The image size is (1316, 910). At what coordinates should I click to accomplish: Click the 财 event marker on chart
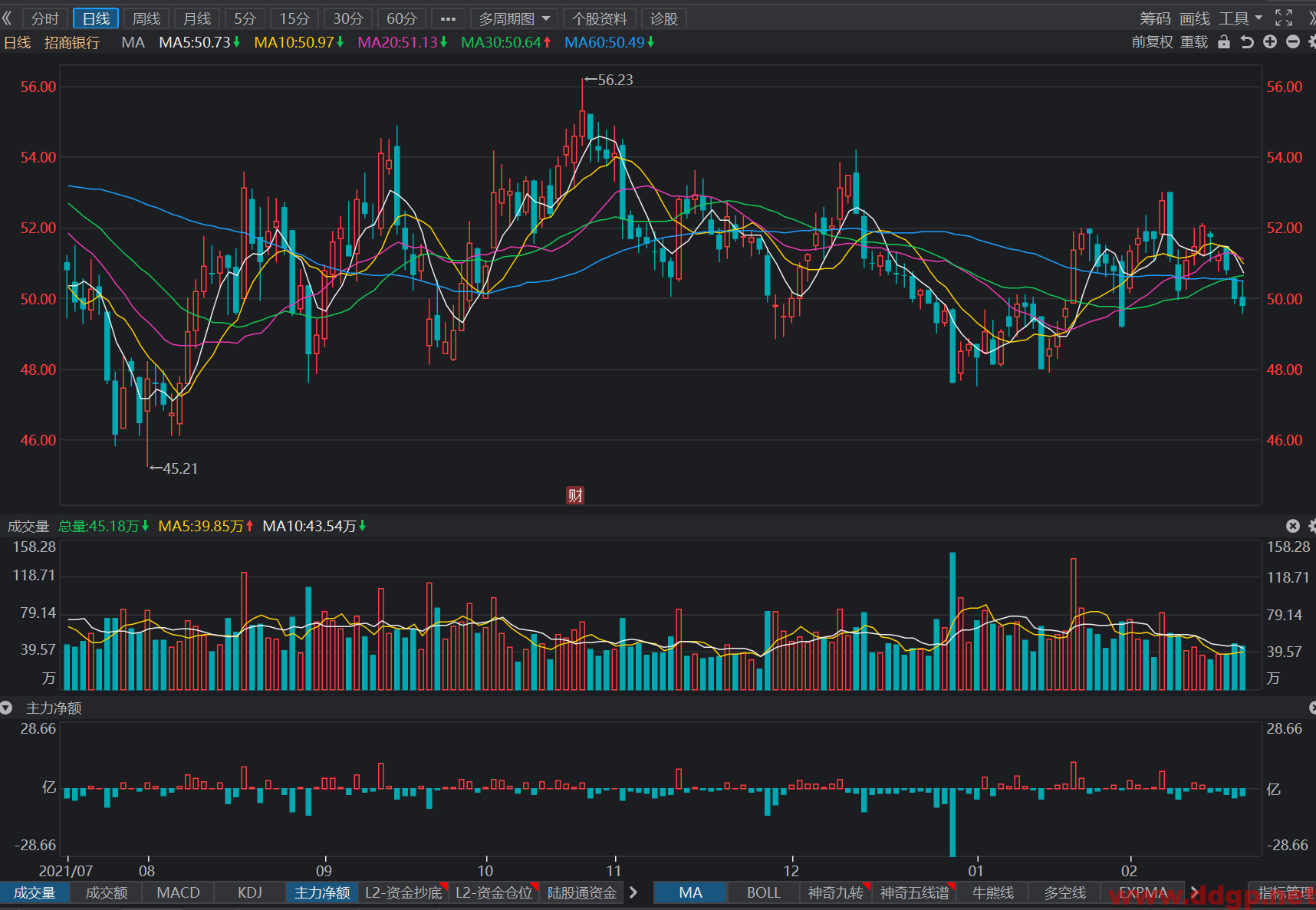click(575, 495)
